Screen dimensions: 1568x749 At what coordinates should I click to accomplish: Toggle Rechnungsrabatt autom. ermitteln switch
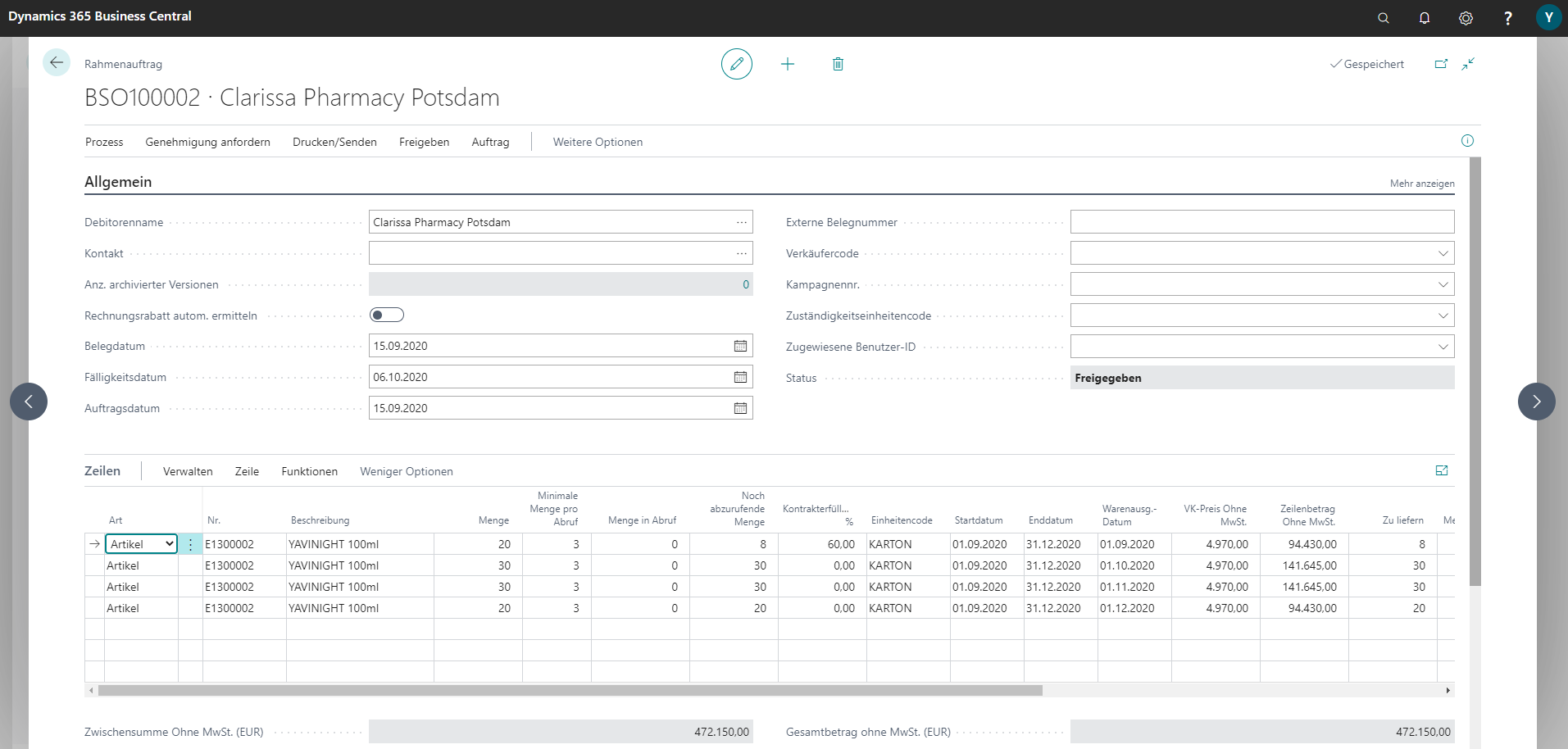click(x=387, y=315)
